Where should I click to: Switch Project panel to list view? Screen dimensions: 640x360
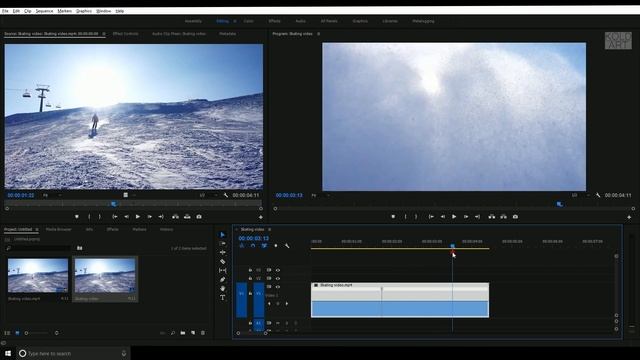tap(7, 333)
